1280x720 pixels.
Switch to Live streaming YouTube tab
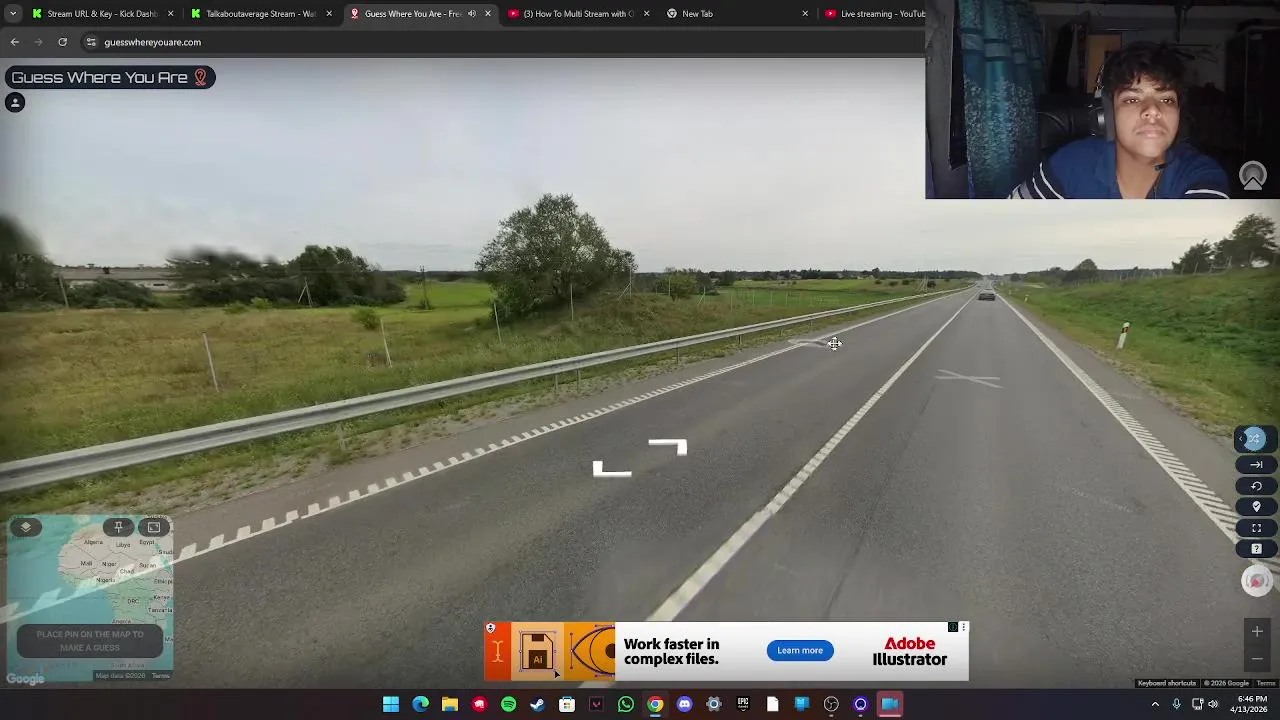click(x=872, y=14)
